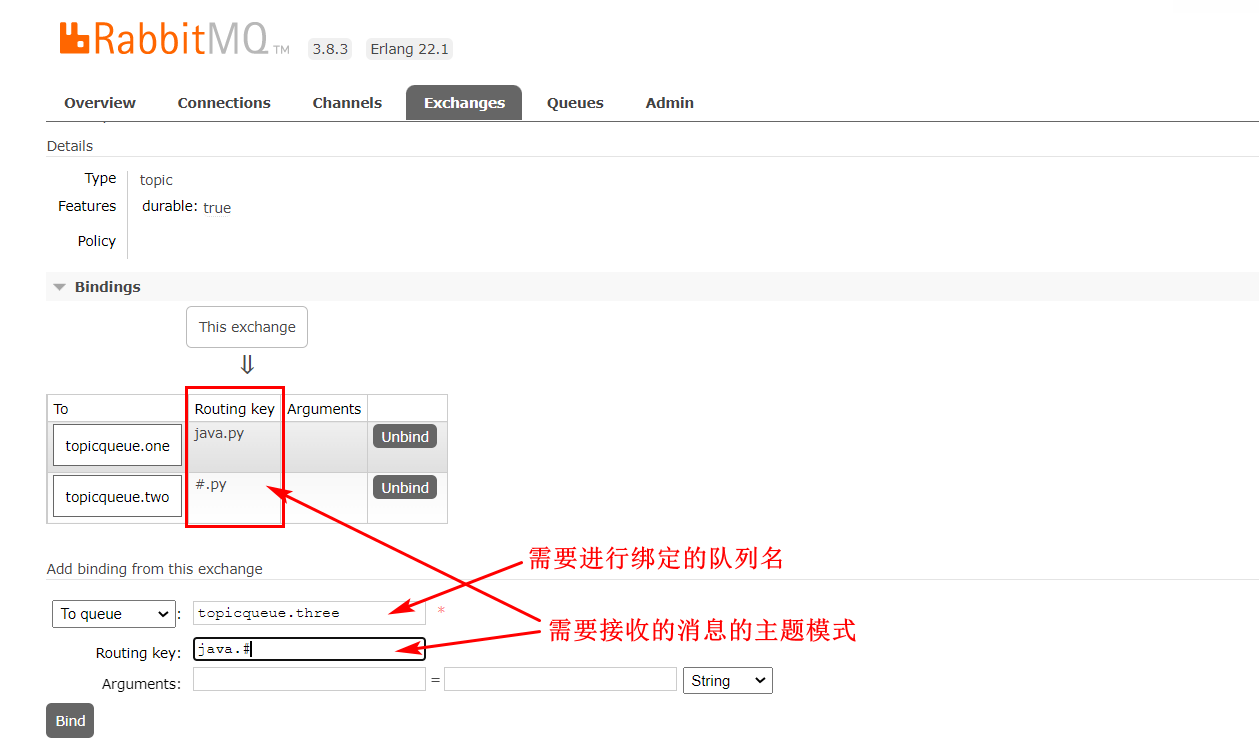Screen dimensions: 1259x743
Task: Focus the queue name field topicqueue.three
Action: coord(309,613)
